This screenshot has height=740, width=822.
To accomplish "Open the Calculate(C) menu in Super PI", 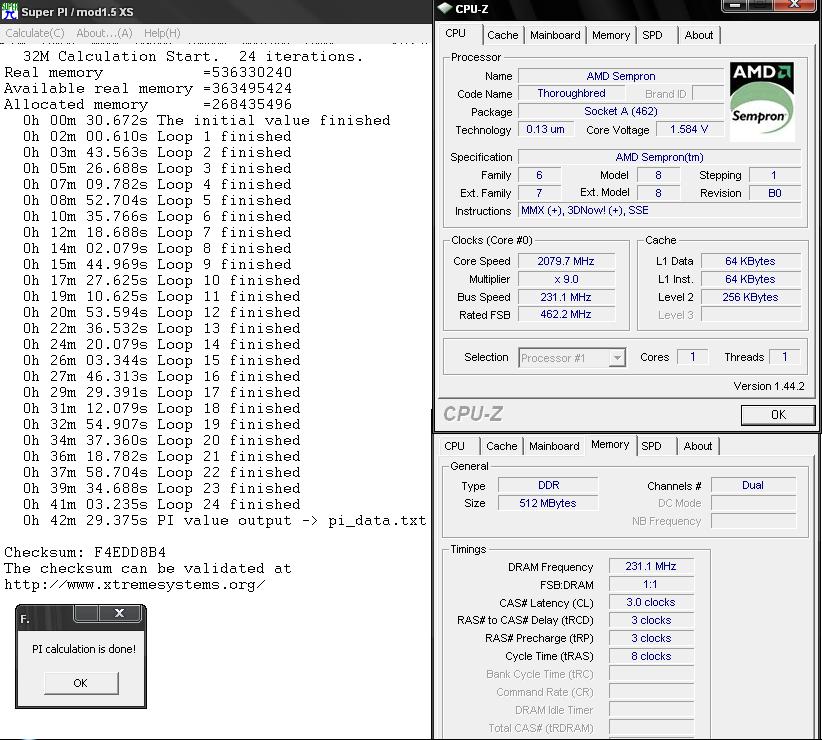I will 35,33.
